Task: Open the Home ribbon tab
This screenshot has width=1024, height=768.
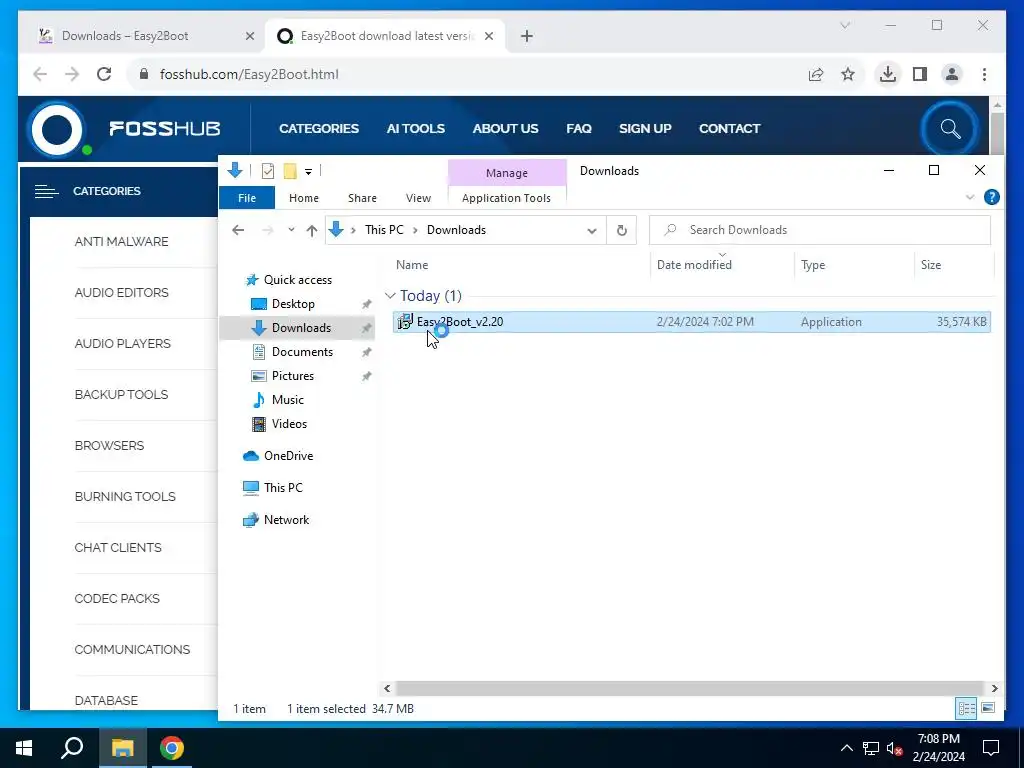Action: tap(304, 198)
